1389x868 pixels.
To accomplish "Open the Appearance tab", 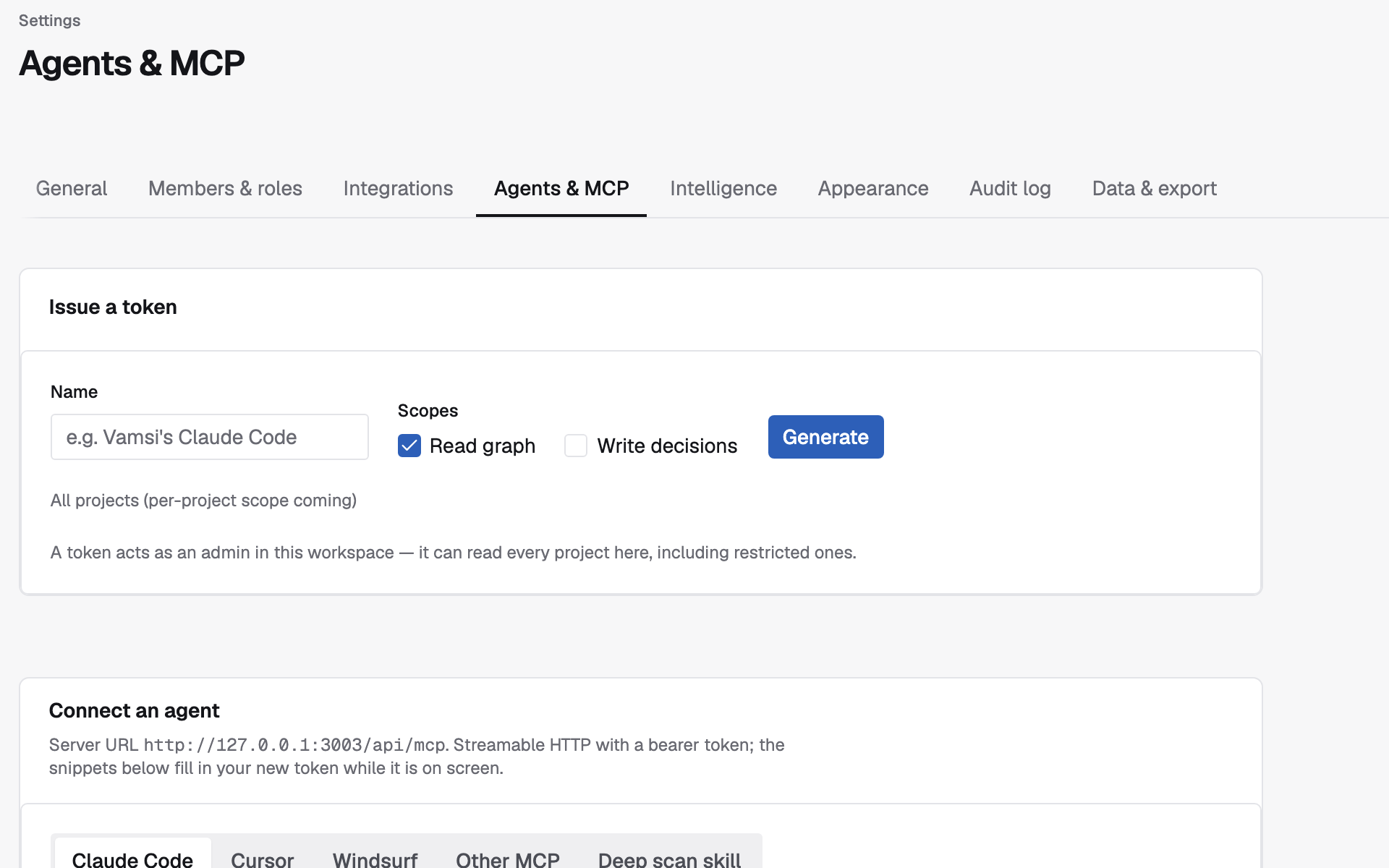I will pos(873,188).
